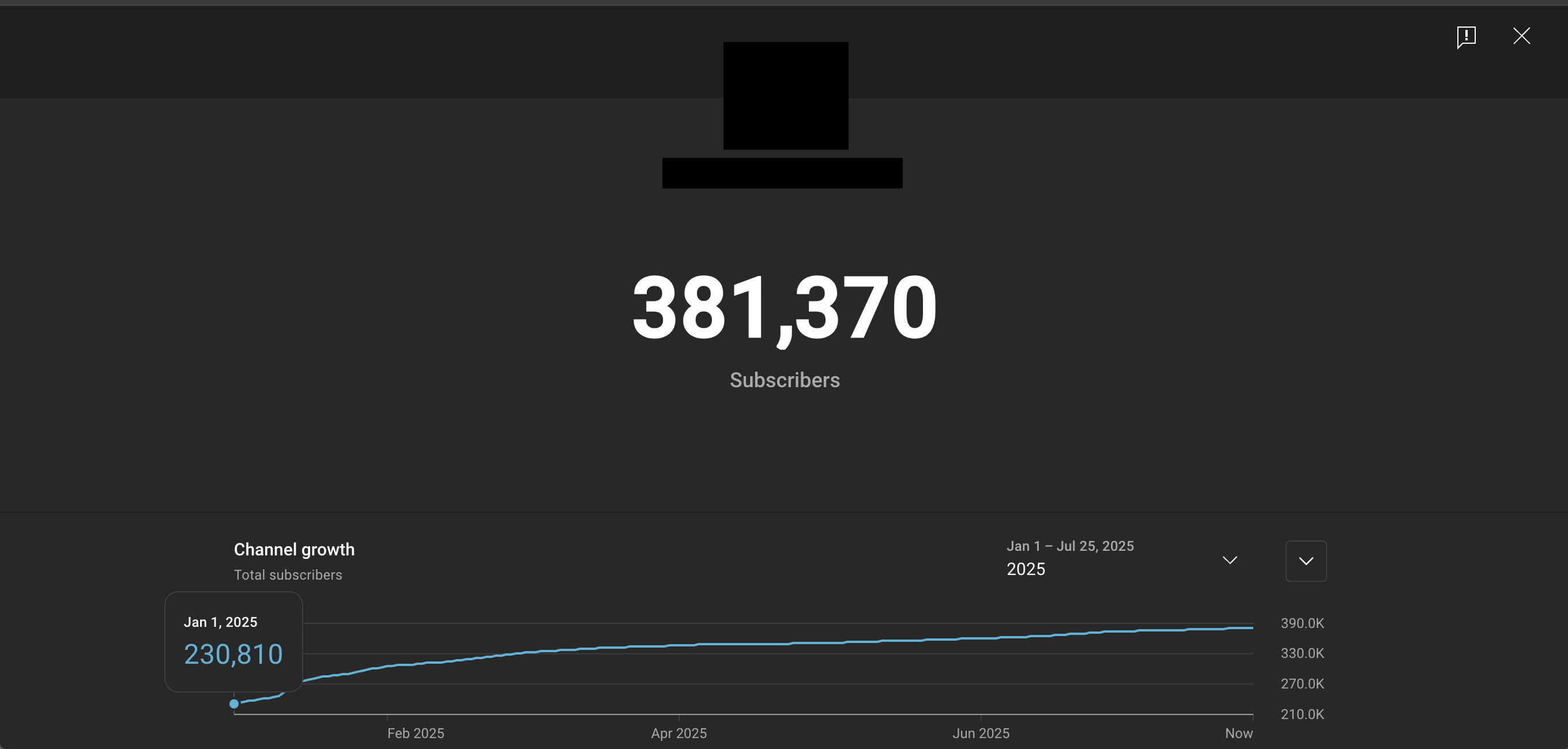This screenshot has height=749, width=1568.
Task: Click the Now axis label
Action: tap(1239, 733)
